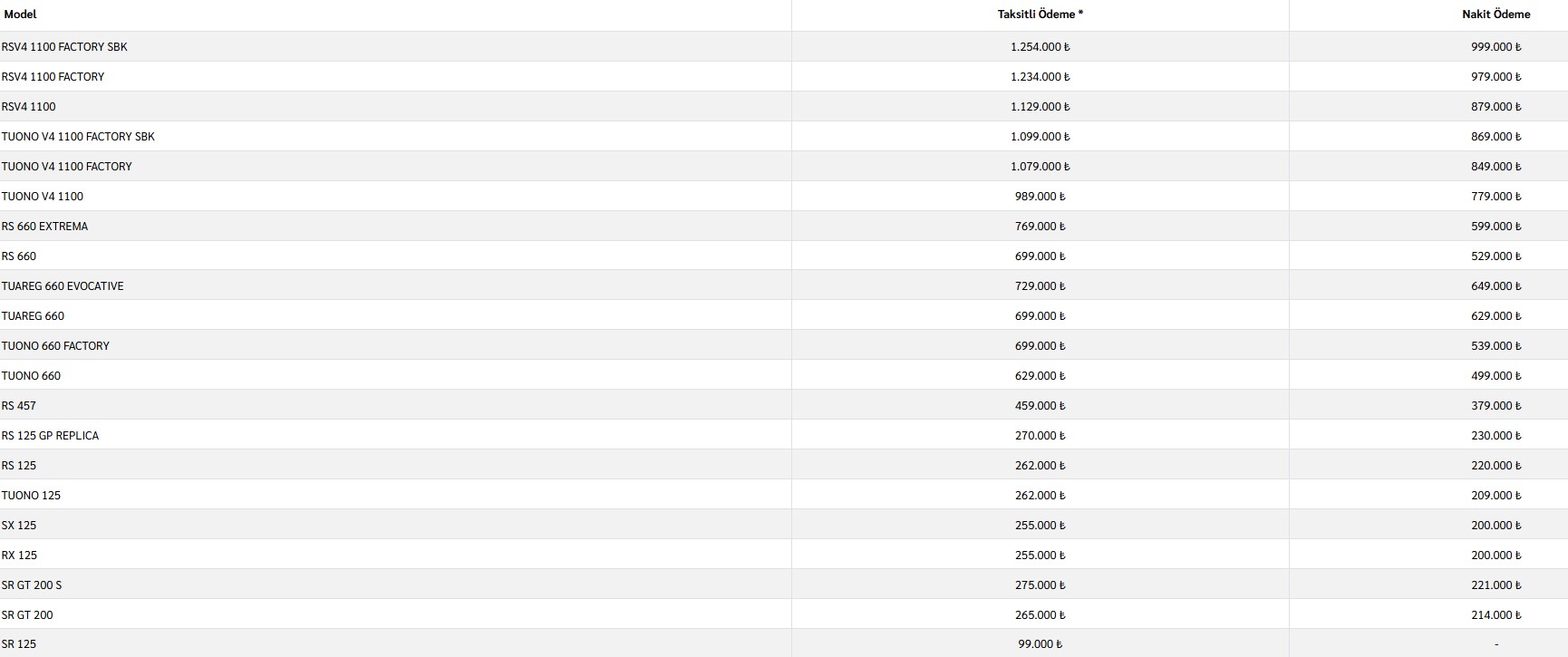This screenshot has height=657, width=1568.
Task: Click the 1.254.000 ₺ installment price
Action: 1040,47
